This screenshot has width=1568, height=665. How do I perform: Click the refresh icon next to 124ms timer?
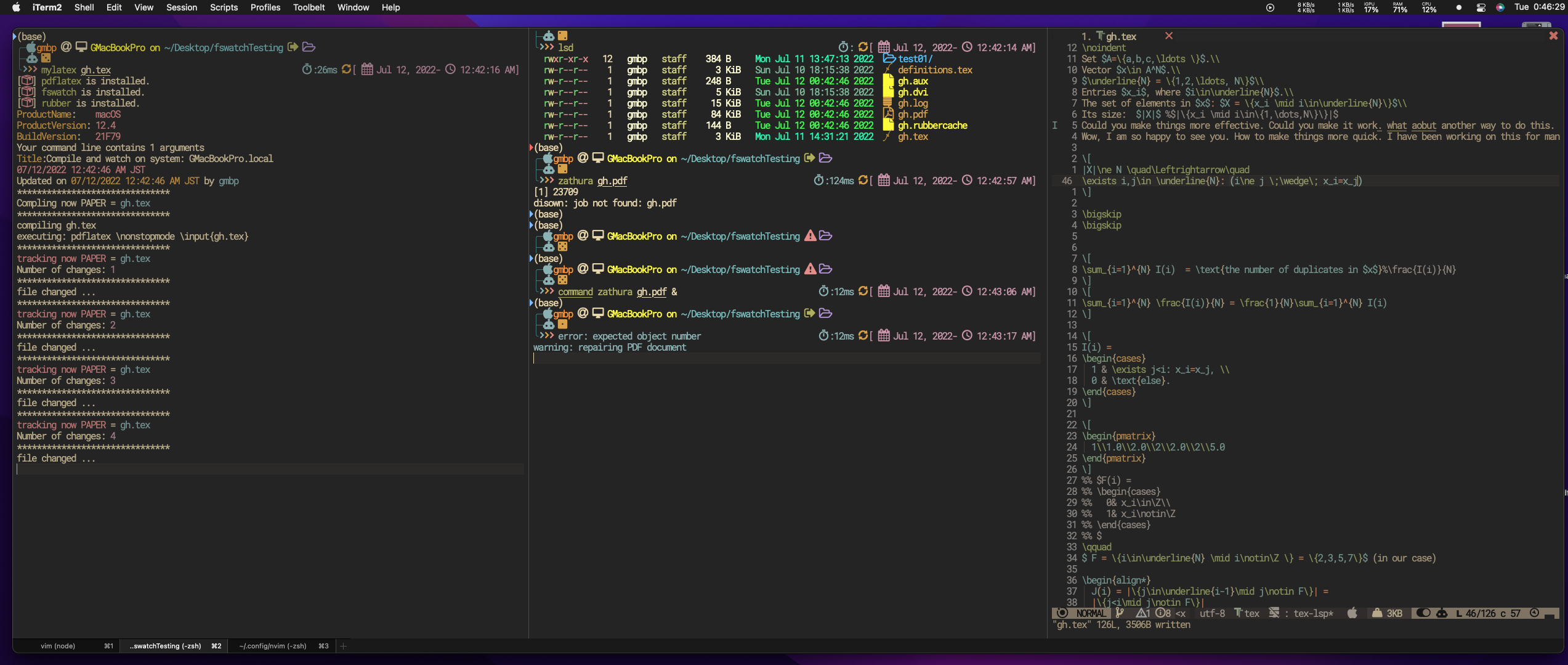(863, 181)
